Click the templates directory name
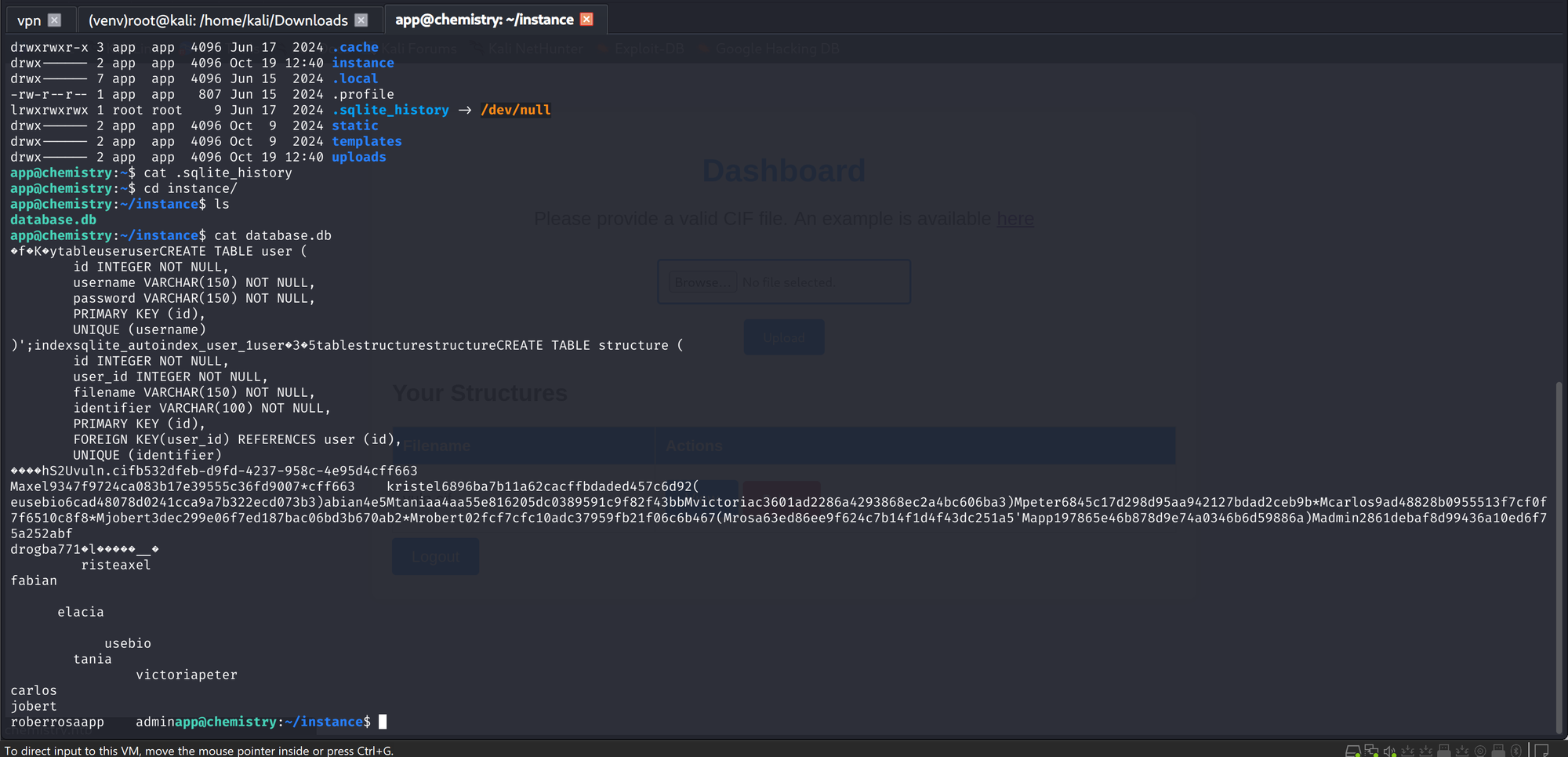 pos(367,141)
